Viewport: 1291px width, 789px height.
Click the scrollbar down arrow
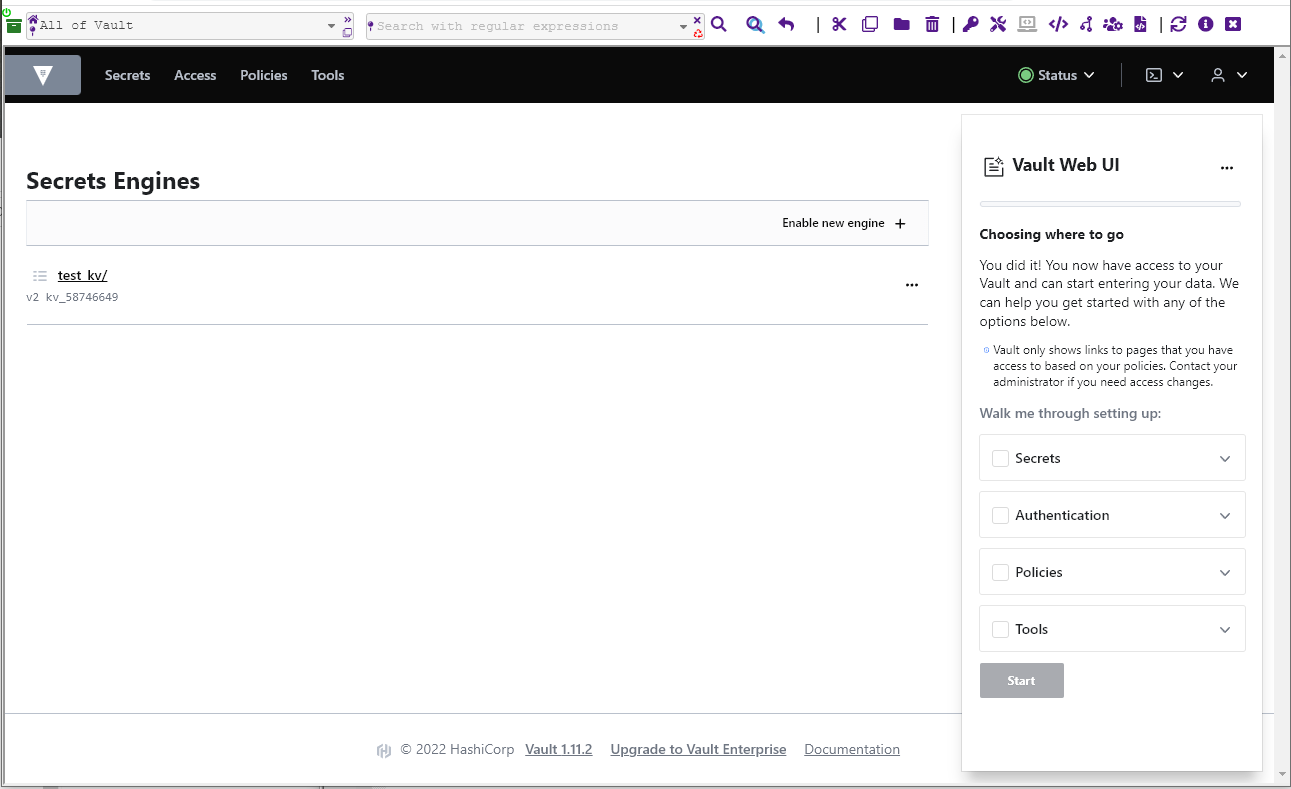click(x=1284, y=773)
